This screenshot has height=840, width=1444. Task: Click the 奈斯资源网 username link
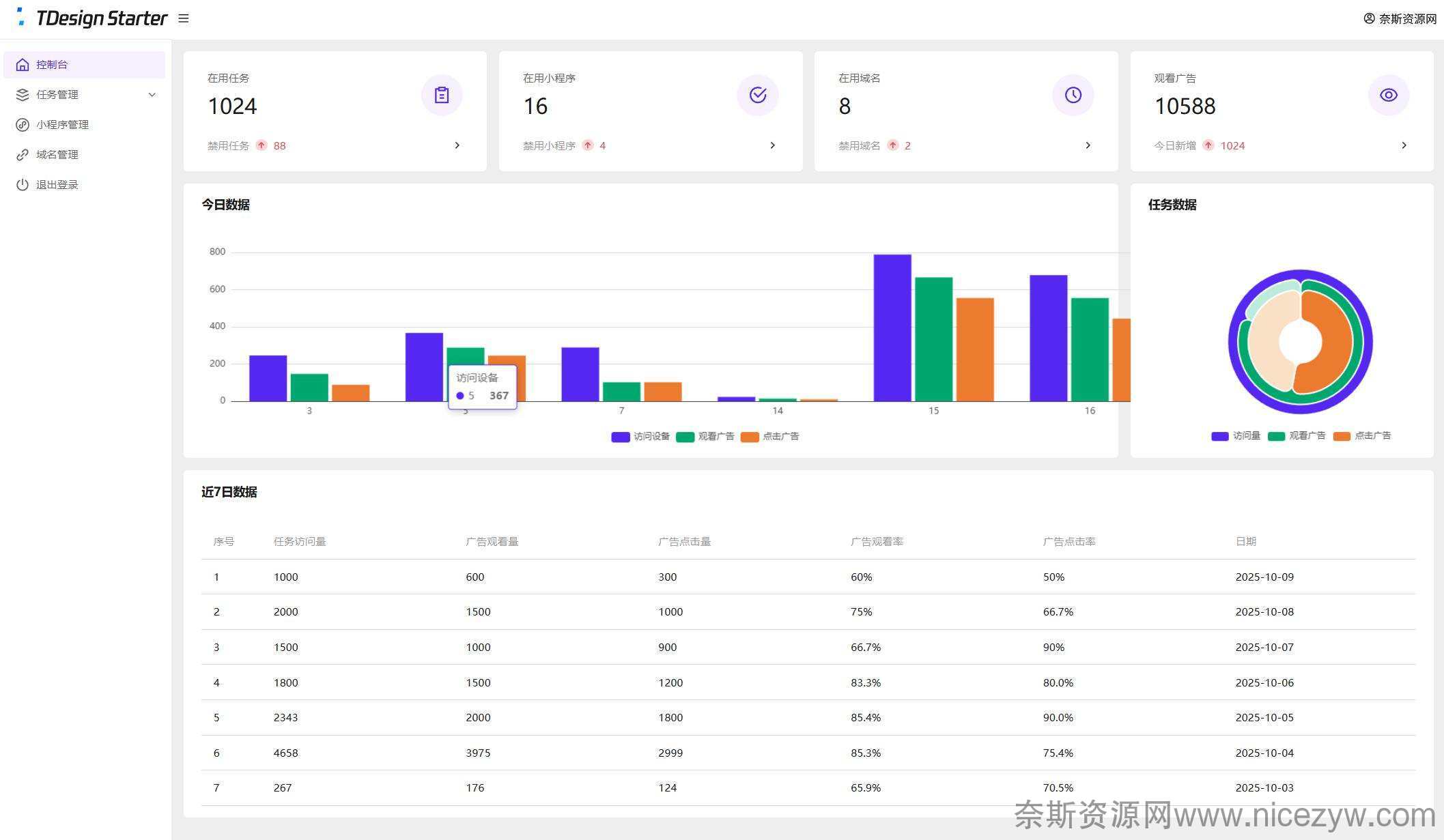tap(1407, 18)
